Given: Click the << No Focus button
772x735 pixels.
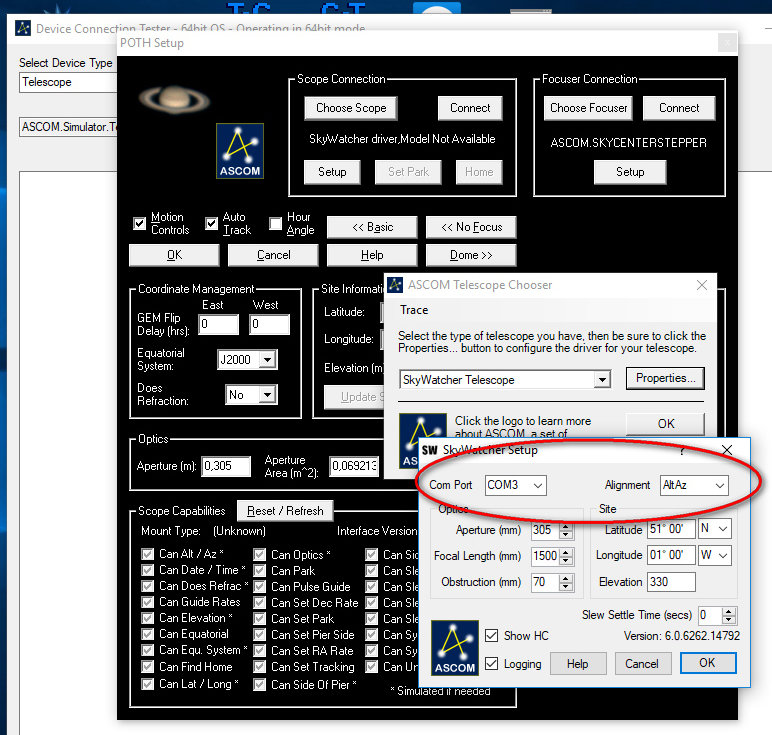Looking at the screenshot, I should pyautogui.click(x=471, y=227).
